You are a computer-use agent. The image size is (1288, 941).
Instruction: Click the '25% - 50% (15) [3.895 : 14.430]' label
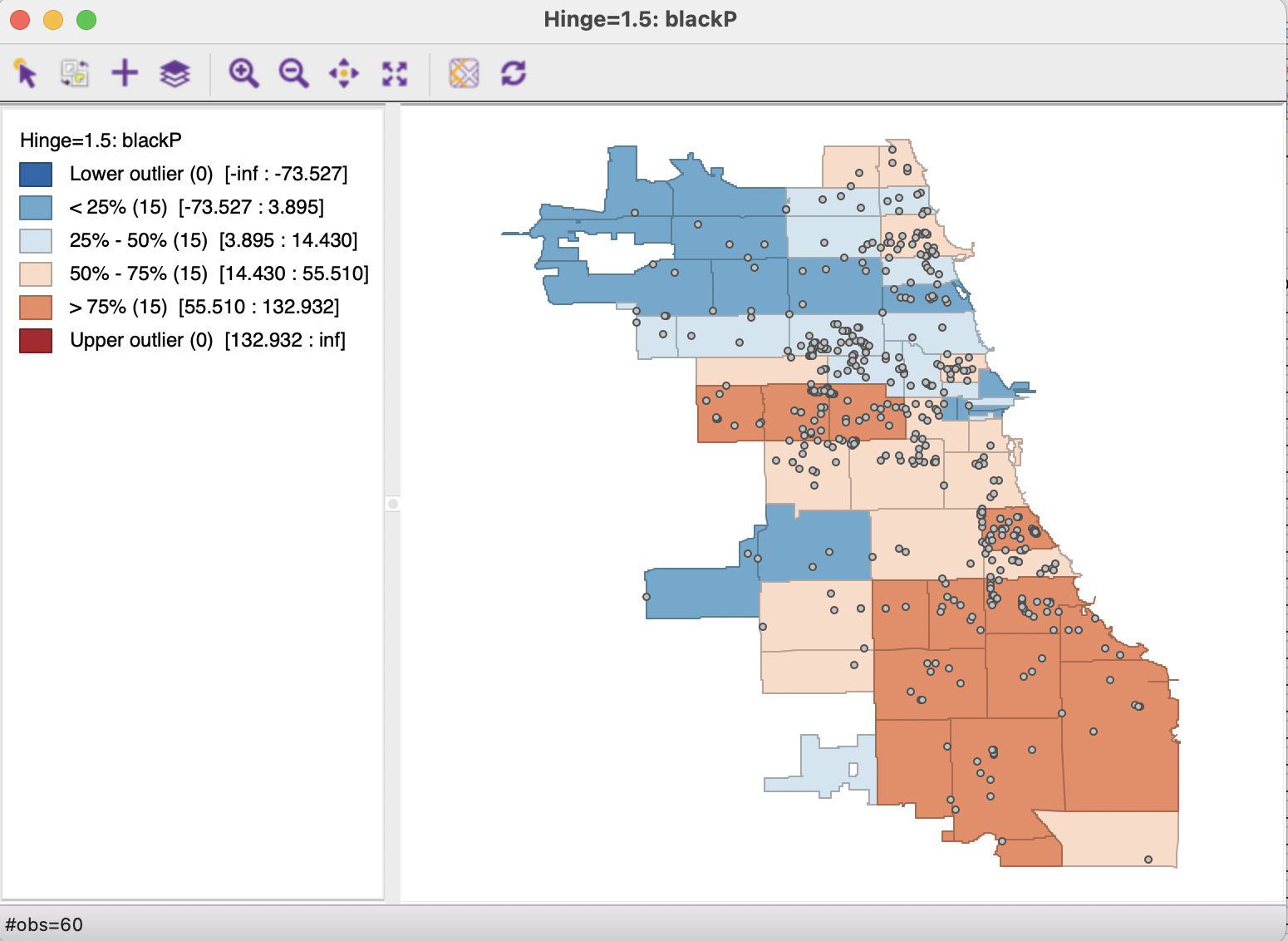pyautogui.click(x=214, y=240)
